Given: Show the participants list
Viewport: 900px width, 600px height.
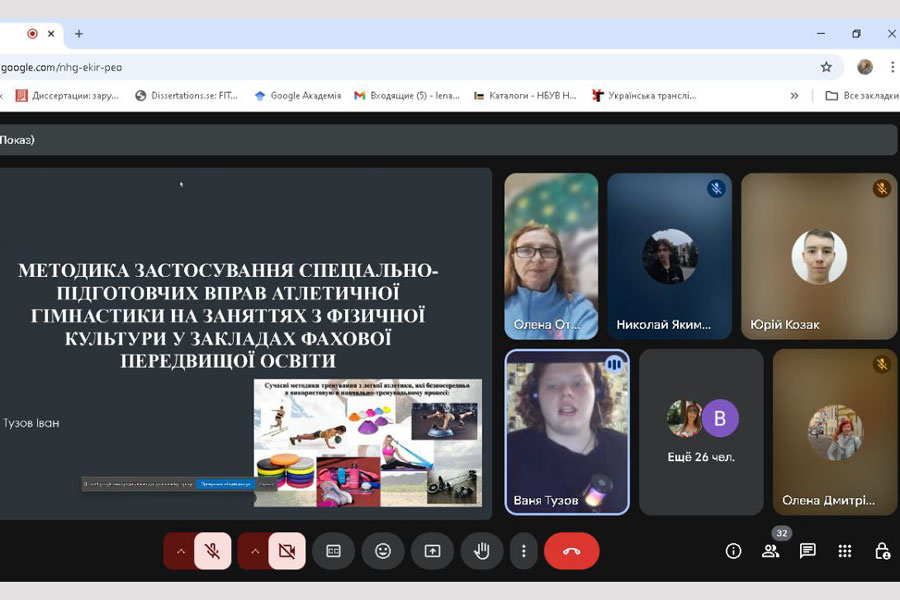Looking at the screenshot, I should (x=770, y=551).
